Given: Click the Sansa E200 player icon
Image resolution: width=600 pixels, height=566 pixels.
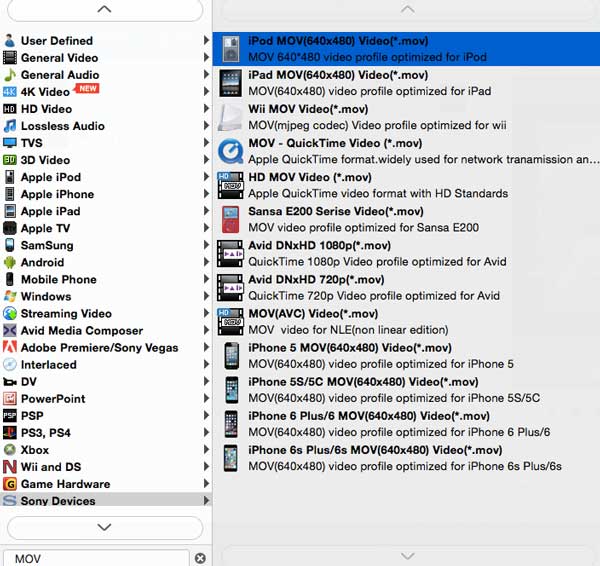Looking at the screenshot, I should coord(230,219).
